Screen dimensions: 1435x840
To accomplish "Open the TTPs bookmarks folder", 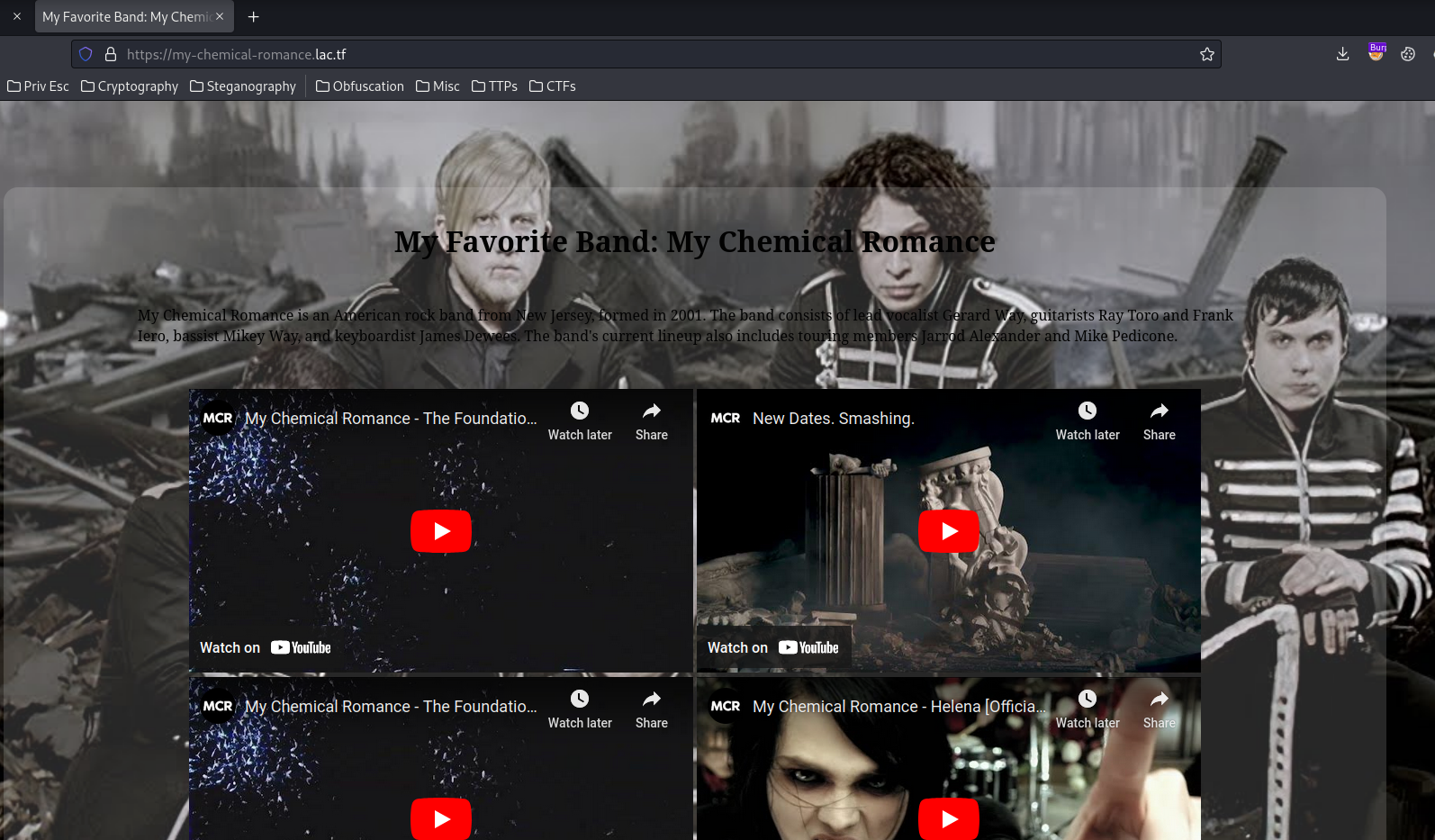I will point(494,86).
